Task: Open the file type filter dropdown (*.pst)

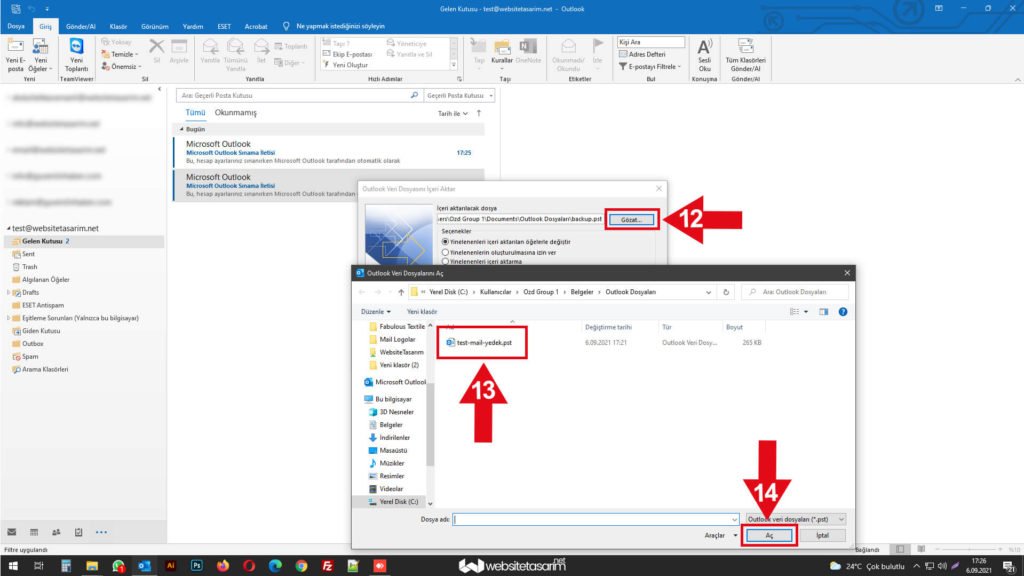Action: 795,519
